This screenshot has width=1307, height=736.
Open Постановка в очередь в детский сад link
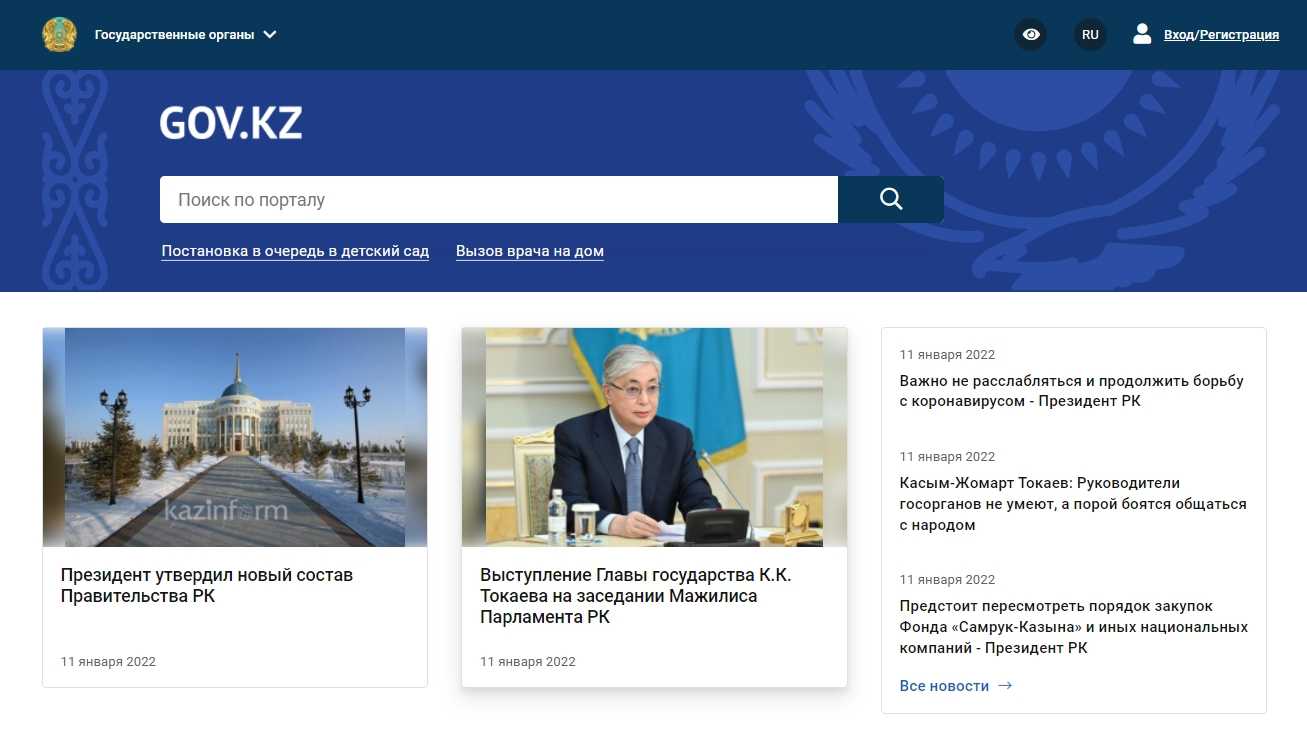(x=295, y=251)
